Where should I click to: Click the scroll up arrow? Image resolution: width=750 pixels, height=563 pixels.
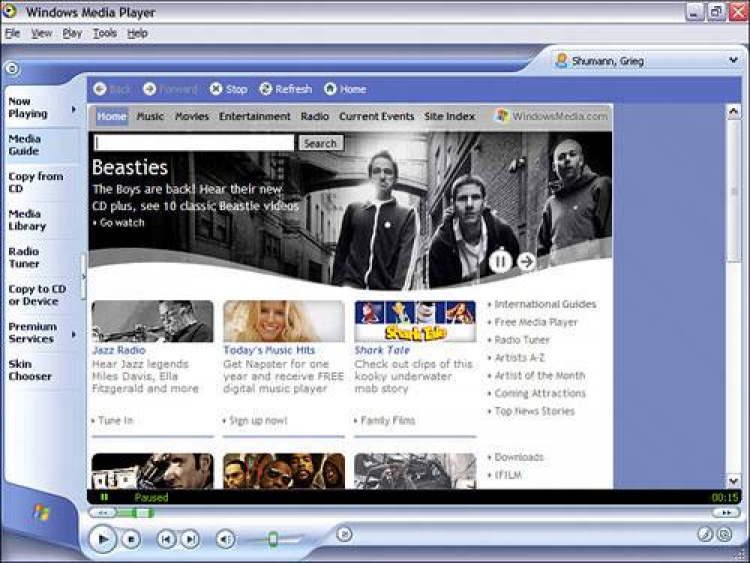[x=734, y=112]
